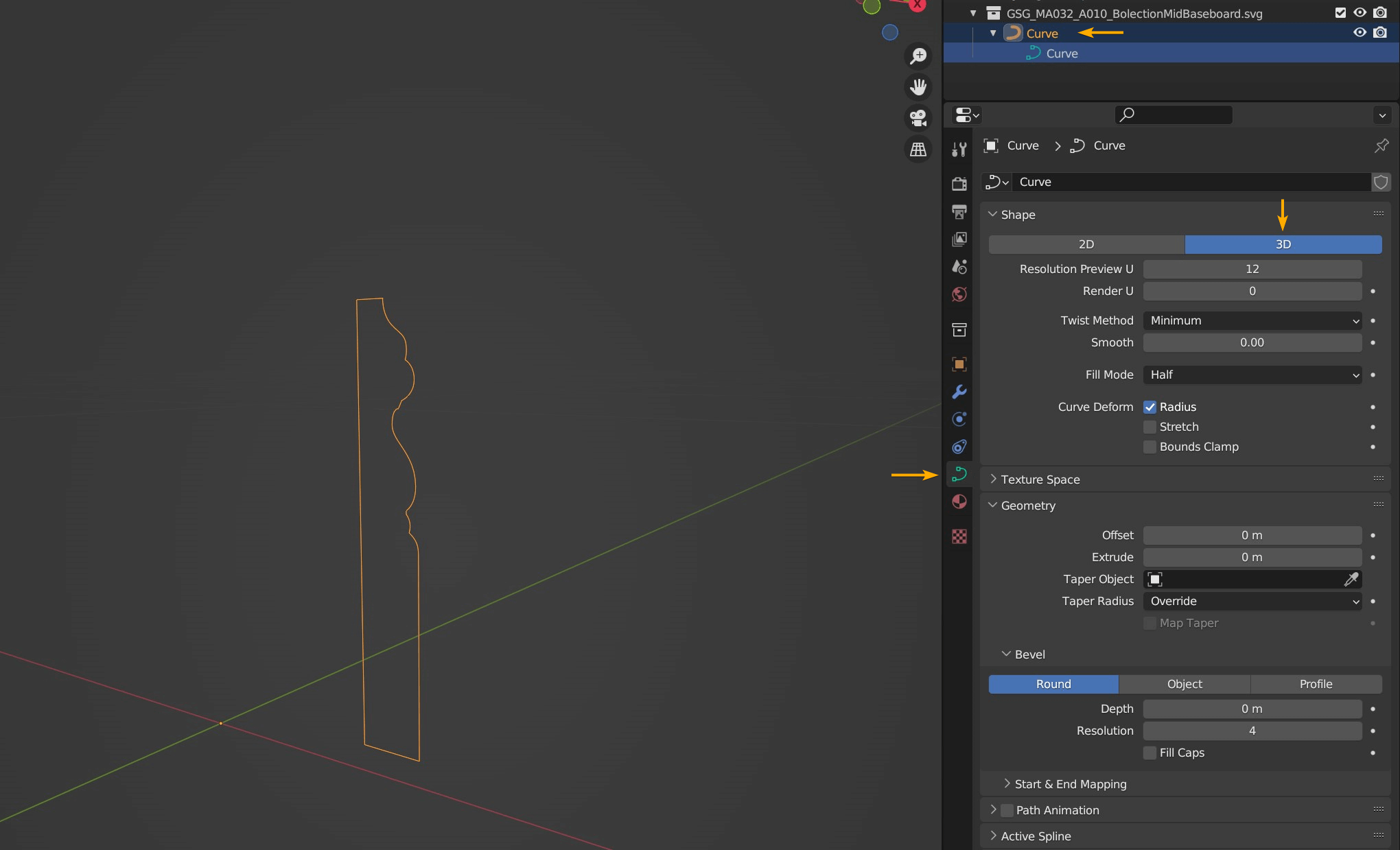1400x850 pixels.
Task: Open properties options dropdown arrow
Action: tap(1382, 115)
